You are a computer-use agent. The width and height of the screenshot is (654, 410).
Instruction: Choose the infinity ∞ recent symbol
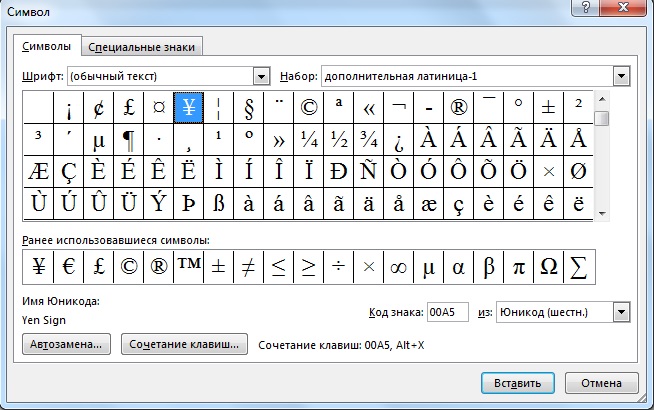399,267
